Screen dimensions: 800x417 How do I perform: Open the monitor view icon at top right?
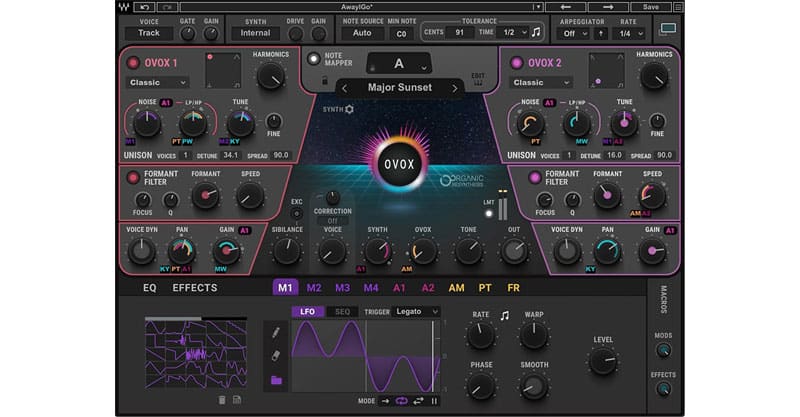[669, 29]
